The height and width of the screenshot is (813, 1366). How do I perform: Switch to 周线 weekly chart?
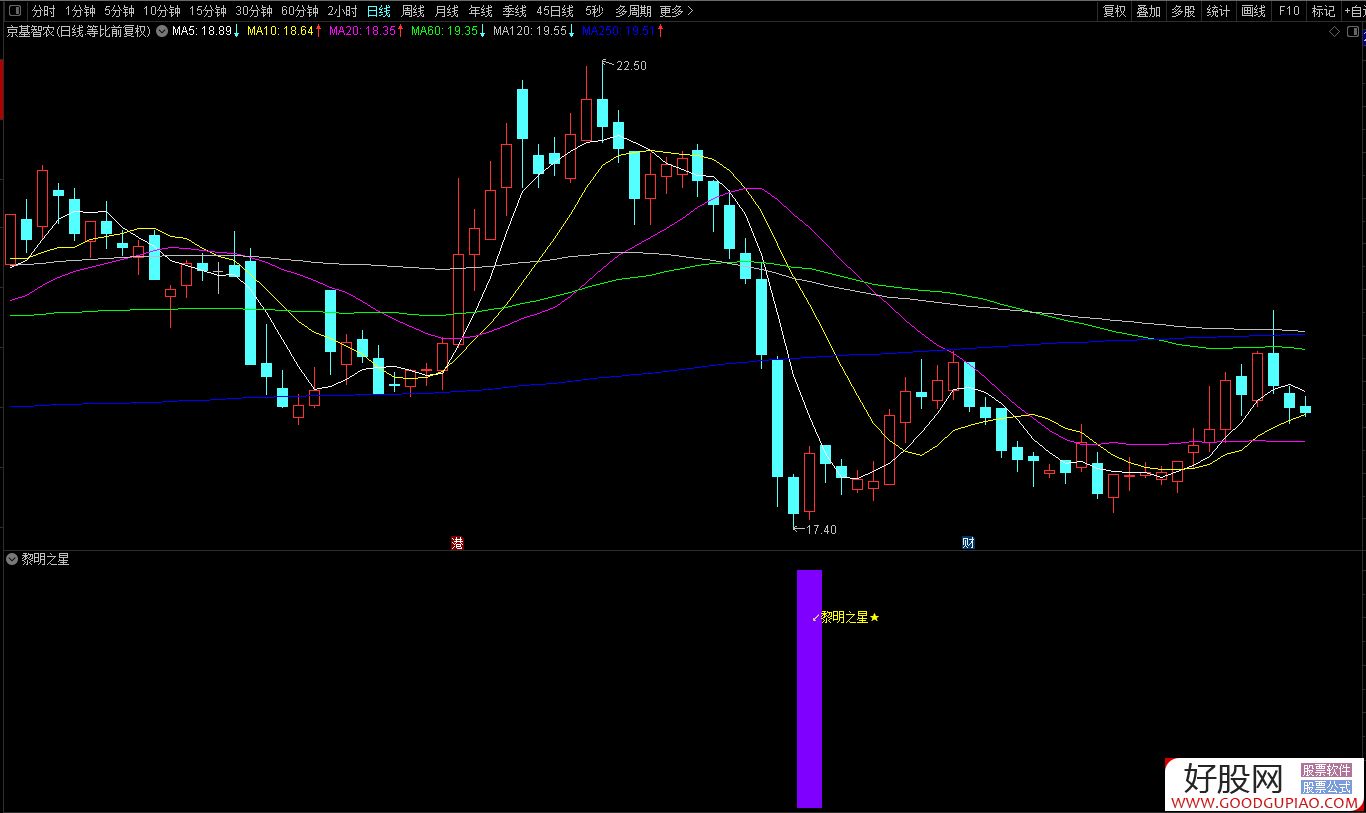[413, 11]
